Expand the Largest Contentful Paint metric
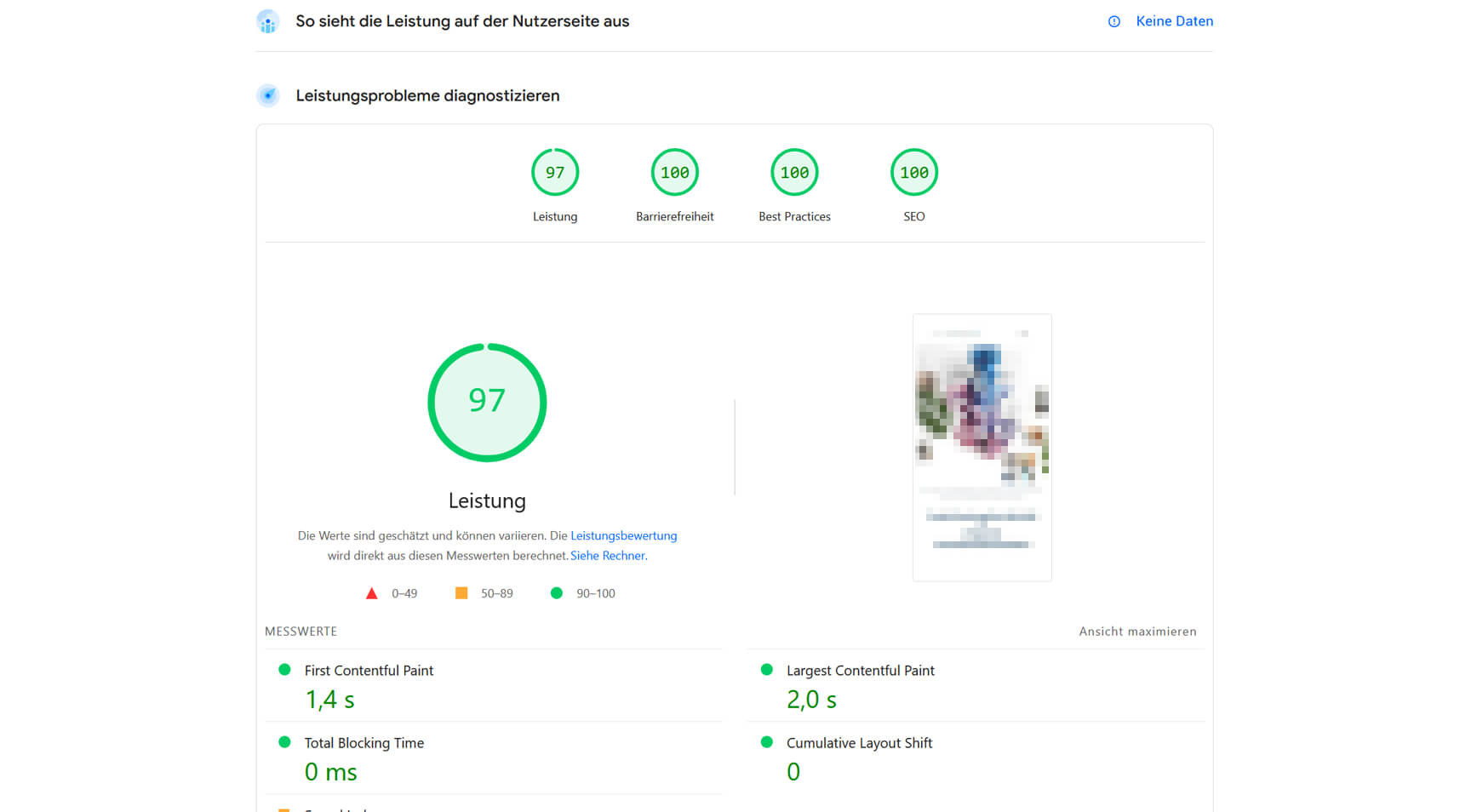This screenshot has height=812, width=1477. [x=860, y=671]
